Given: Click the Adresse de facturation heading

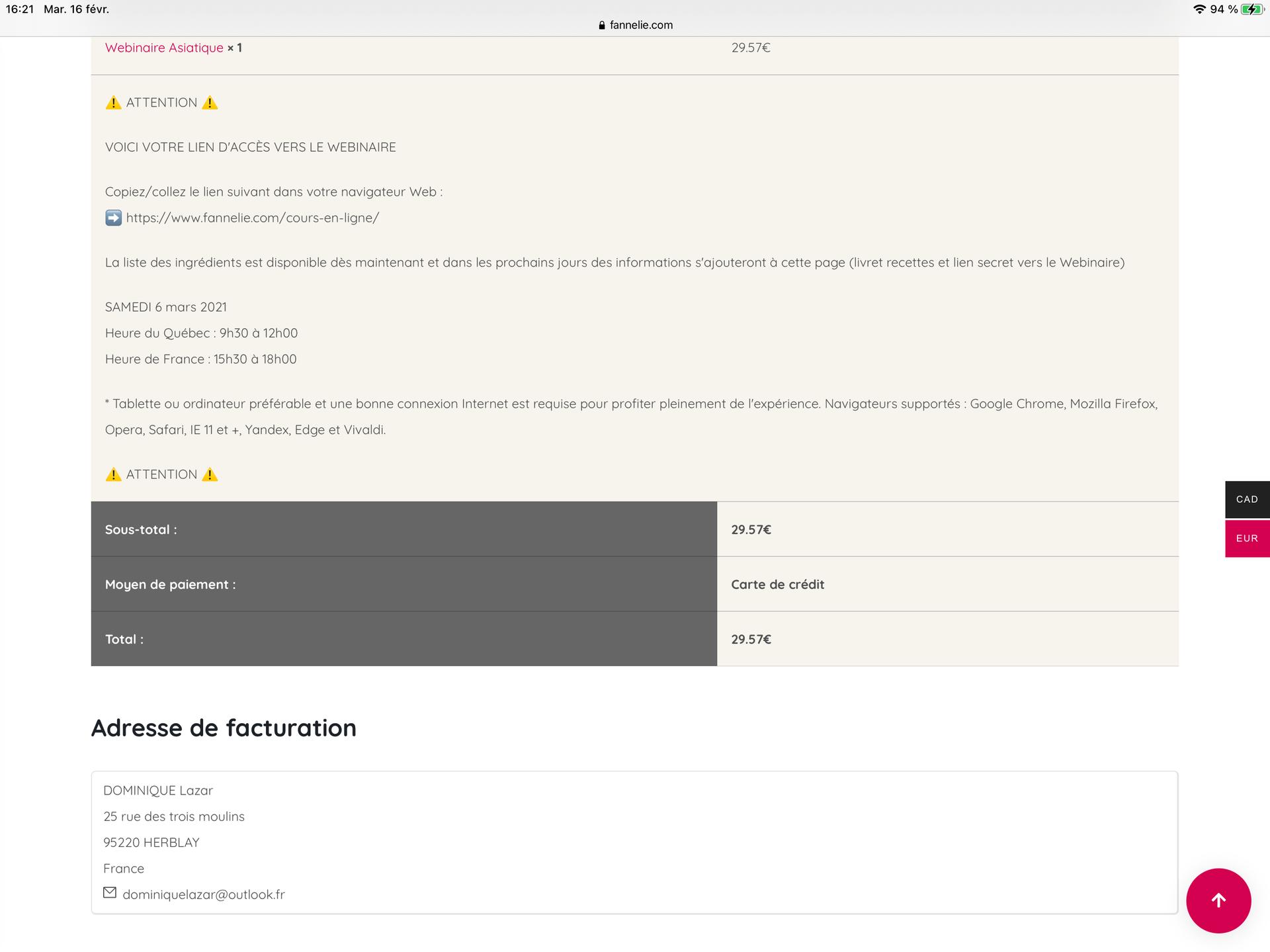Looking at the screenshot, I should [224, 728].
